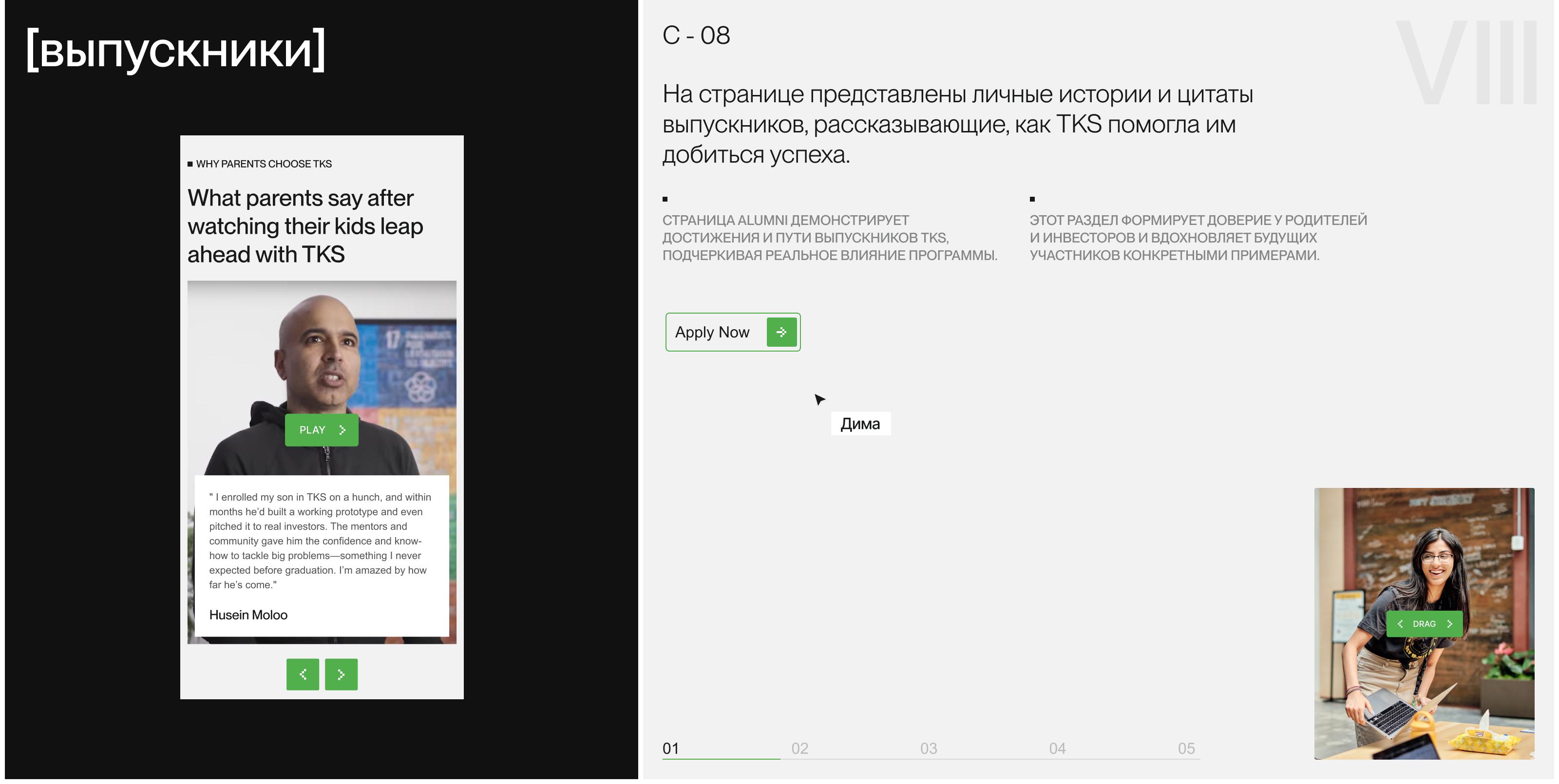
Task: Select pagination indicator 02
Action: pyautogui.click(x=800, y=747)
